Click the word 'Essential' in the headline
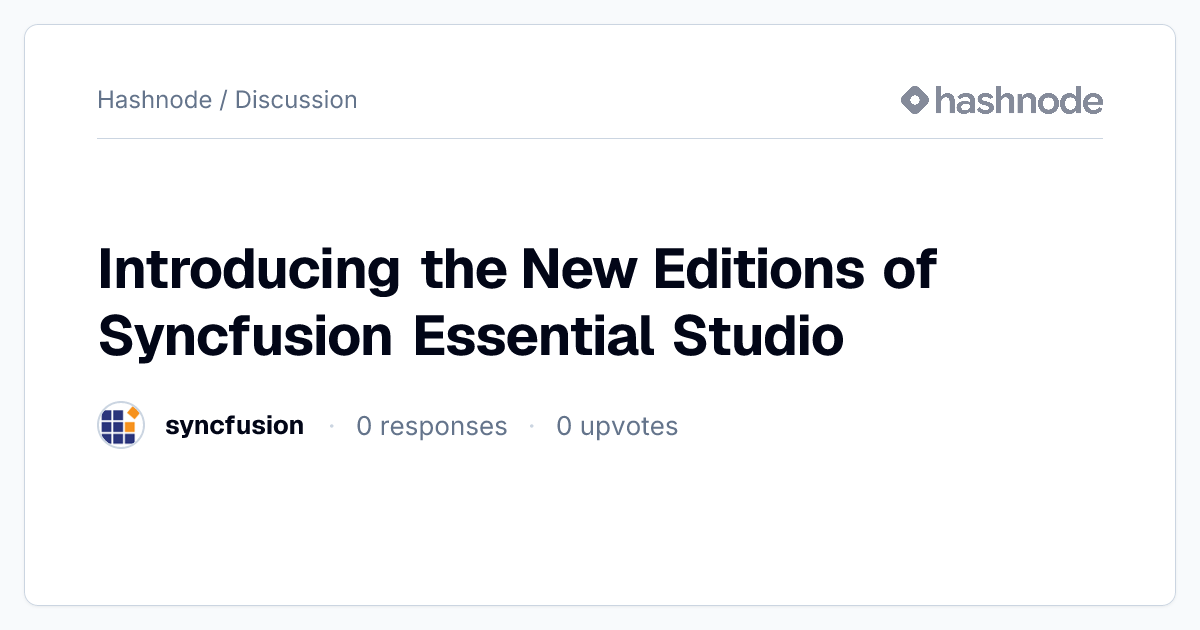 pyautogui.click(x=534, y=336)
